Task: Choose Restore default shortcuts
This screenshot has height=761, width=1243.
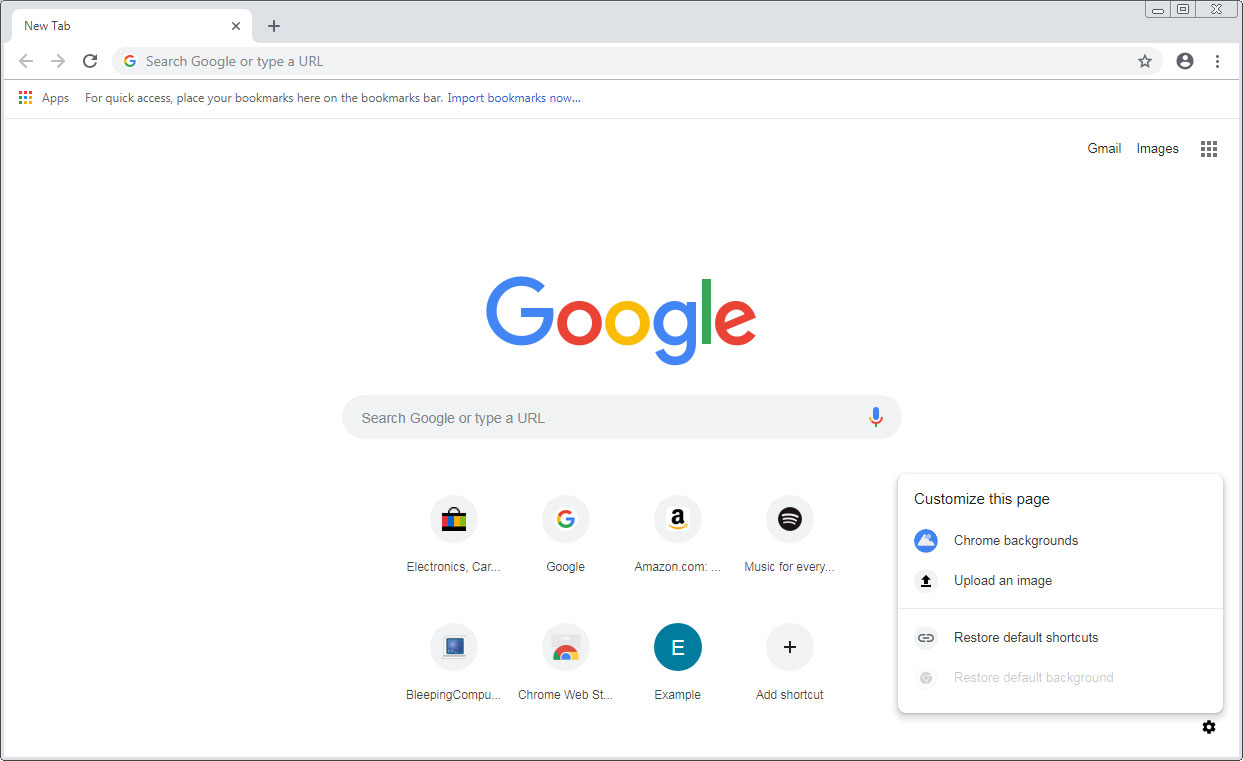Action: pyautogui.click(x=1060, y=638)
